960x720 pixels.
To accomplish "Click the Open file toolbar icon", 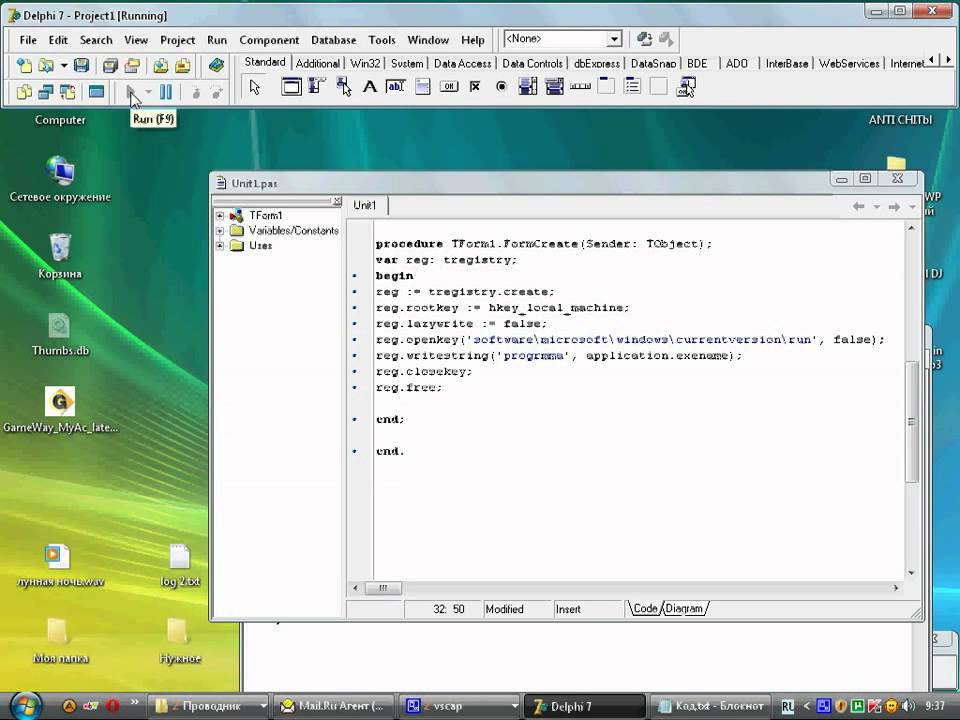I will pyautogui.click(x=46, y=64).
